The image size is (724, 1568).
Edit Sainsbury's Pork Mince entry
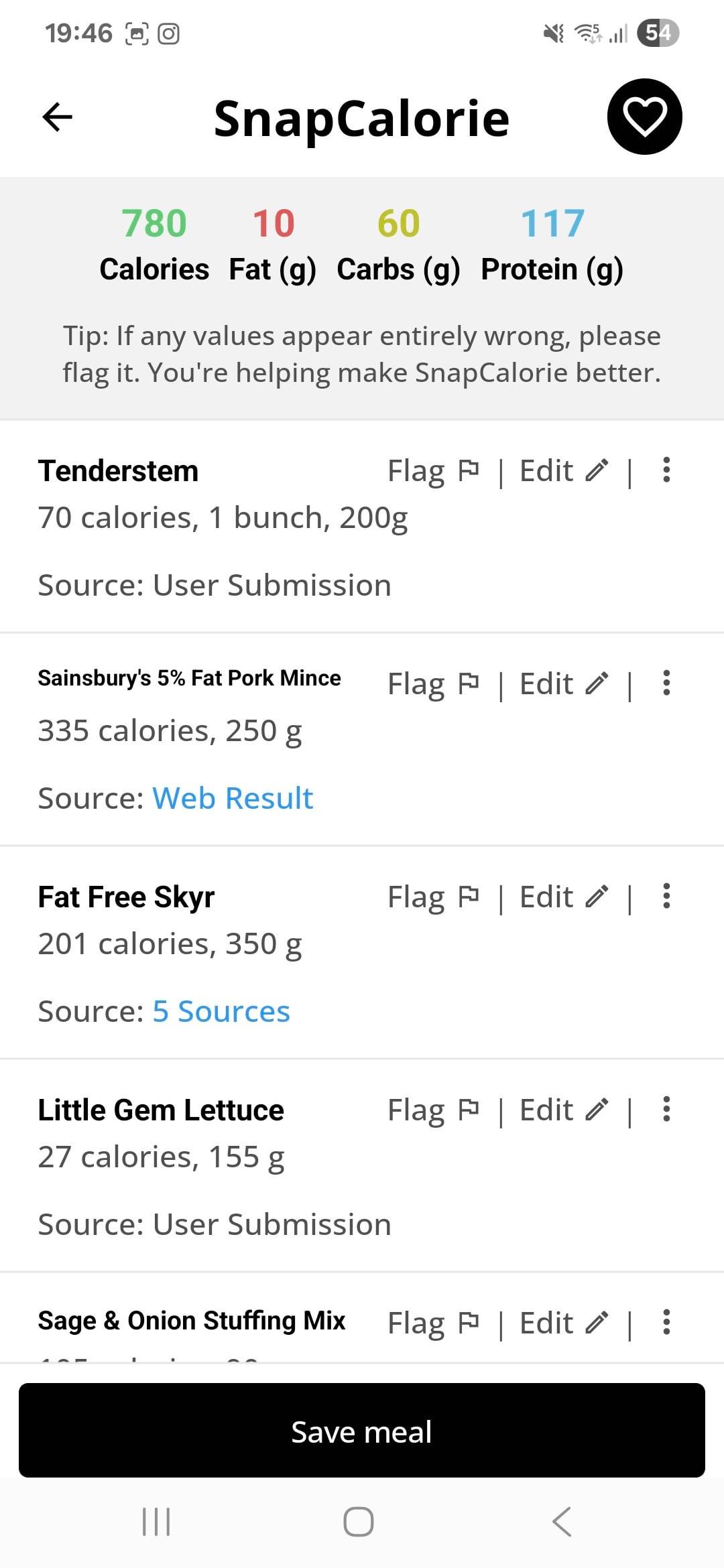point(564,684)
